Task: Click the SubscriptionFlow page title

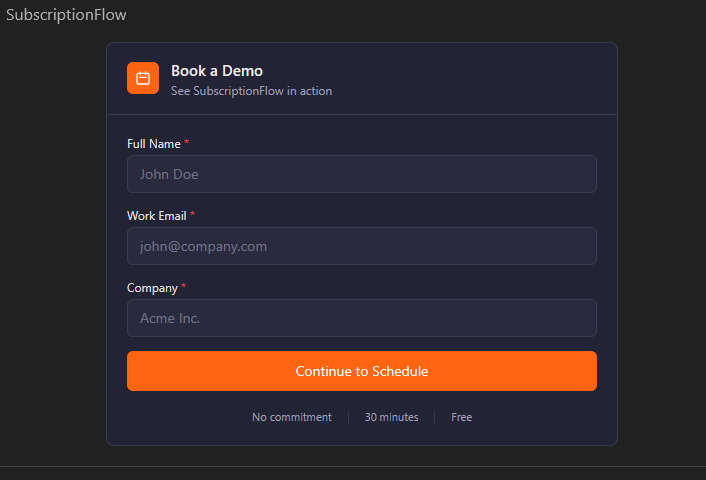Action: click(x=66, y=15)
